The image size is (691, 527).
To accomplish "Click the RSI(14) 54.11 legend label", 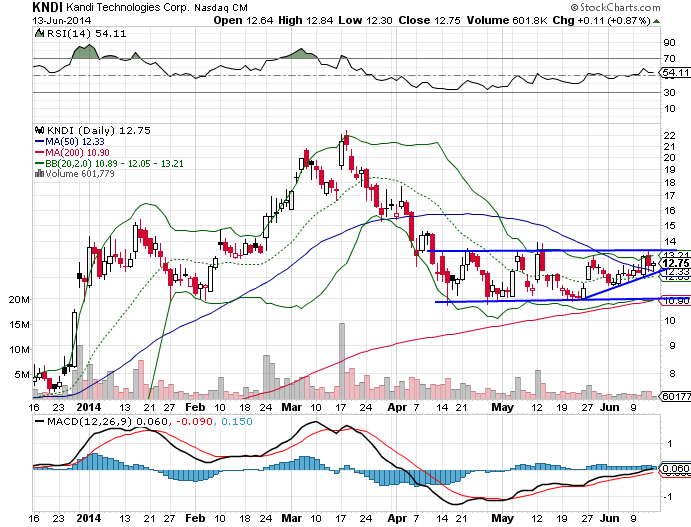I will pyautogui.click(x=86, y=33).
